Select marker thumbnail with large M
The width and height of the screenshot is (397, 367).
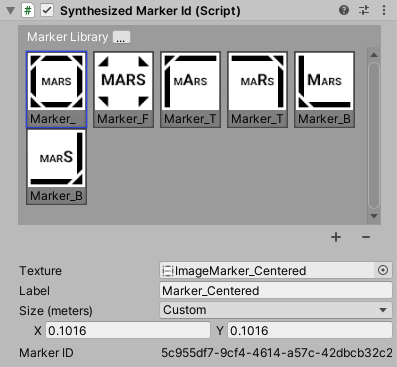point(324,89)
